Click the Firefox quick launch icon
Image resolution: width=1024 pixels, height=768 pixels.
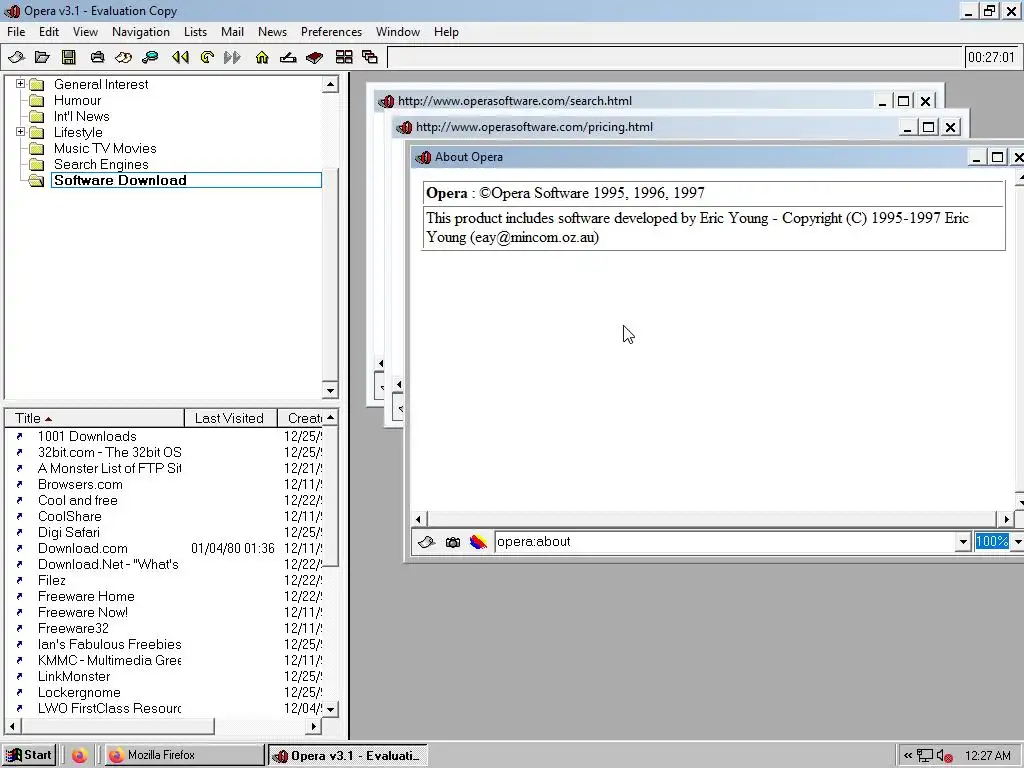pos(80,756)
